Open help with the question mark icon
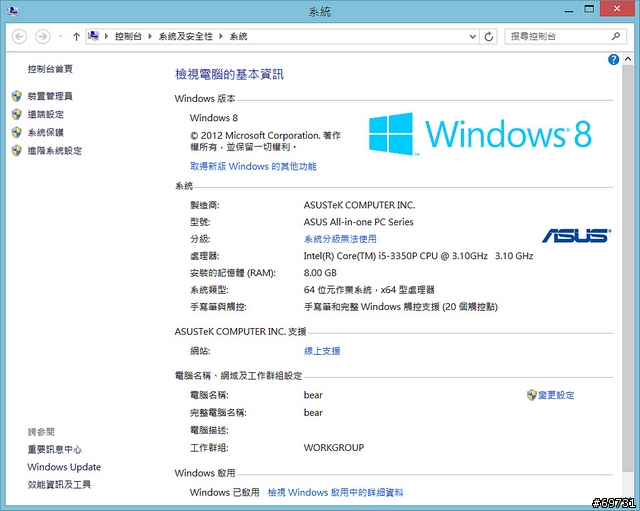The width and height of the screenshot is (640, 511). point(613,60)
